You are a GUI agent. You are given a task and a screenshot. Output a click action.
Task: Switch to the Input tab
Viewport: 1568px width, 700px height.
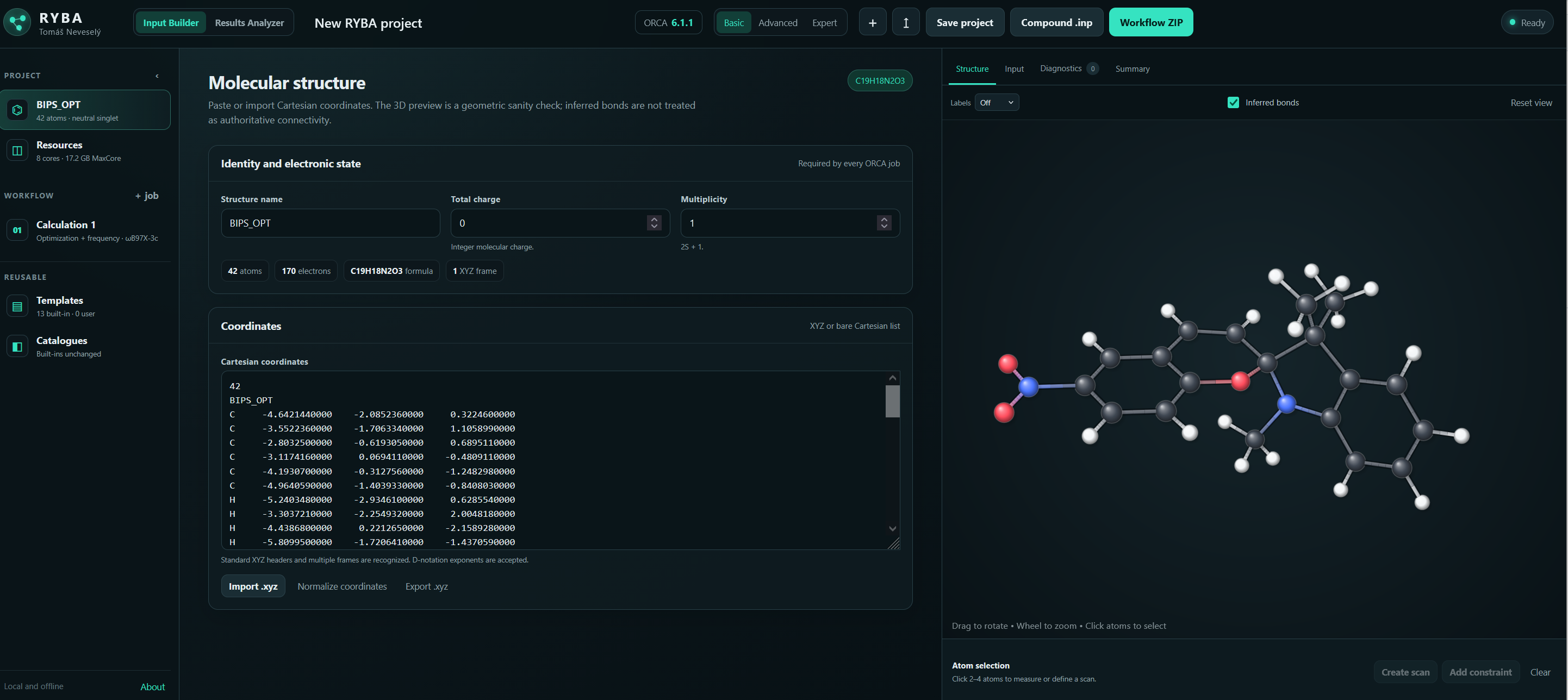tap(1013, 69)
